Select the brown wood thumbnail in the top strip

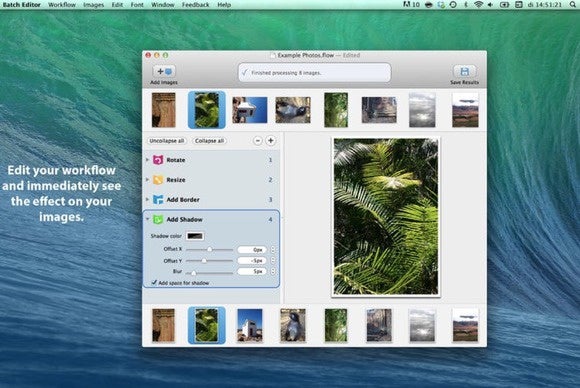(163, 110)
